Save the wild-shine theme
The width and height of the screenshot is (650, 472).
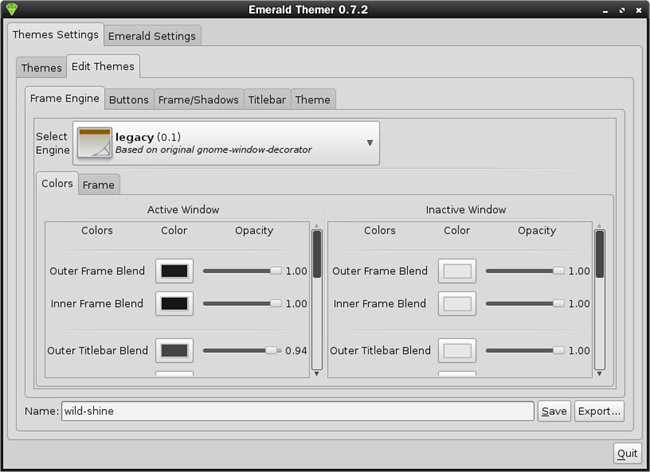click(x=554, y=411)
